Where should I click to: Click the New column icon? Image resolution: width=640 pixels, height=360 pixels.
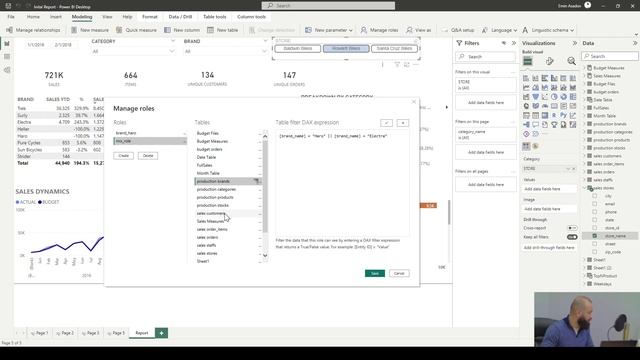tap(167, 30)
